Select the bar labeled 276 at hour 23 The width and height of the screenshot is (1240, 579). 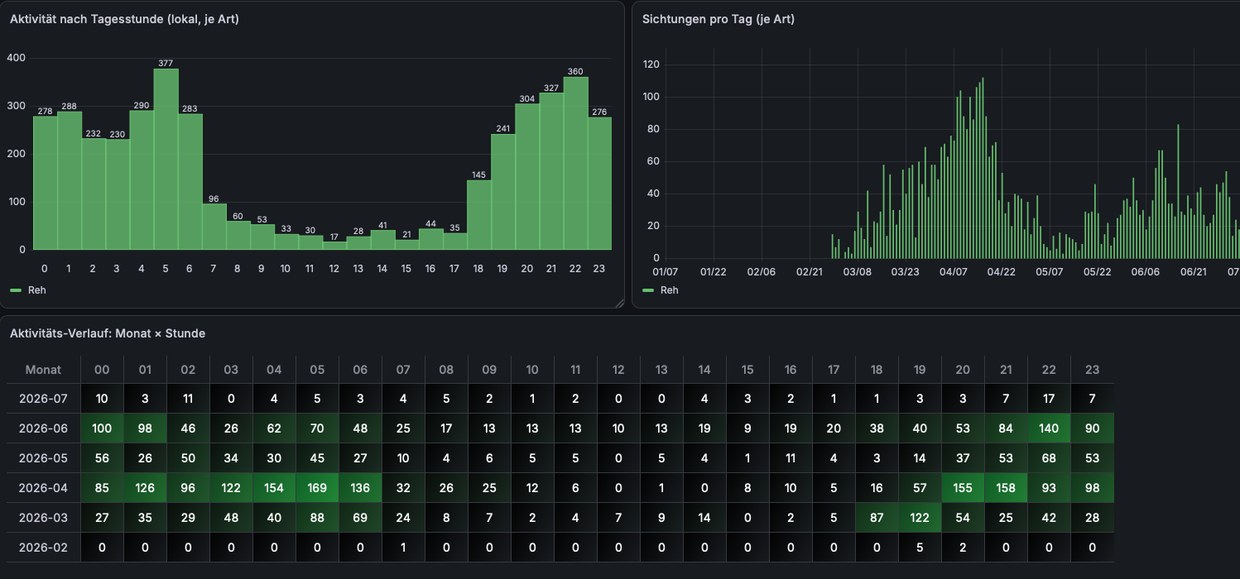(600, 184)
